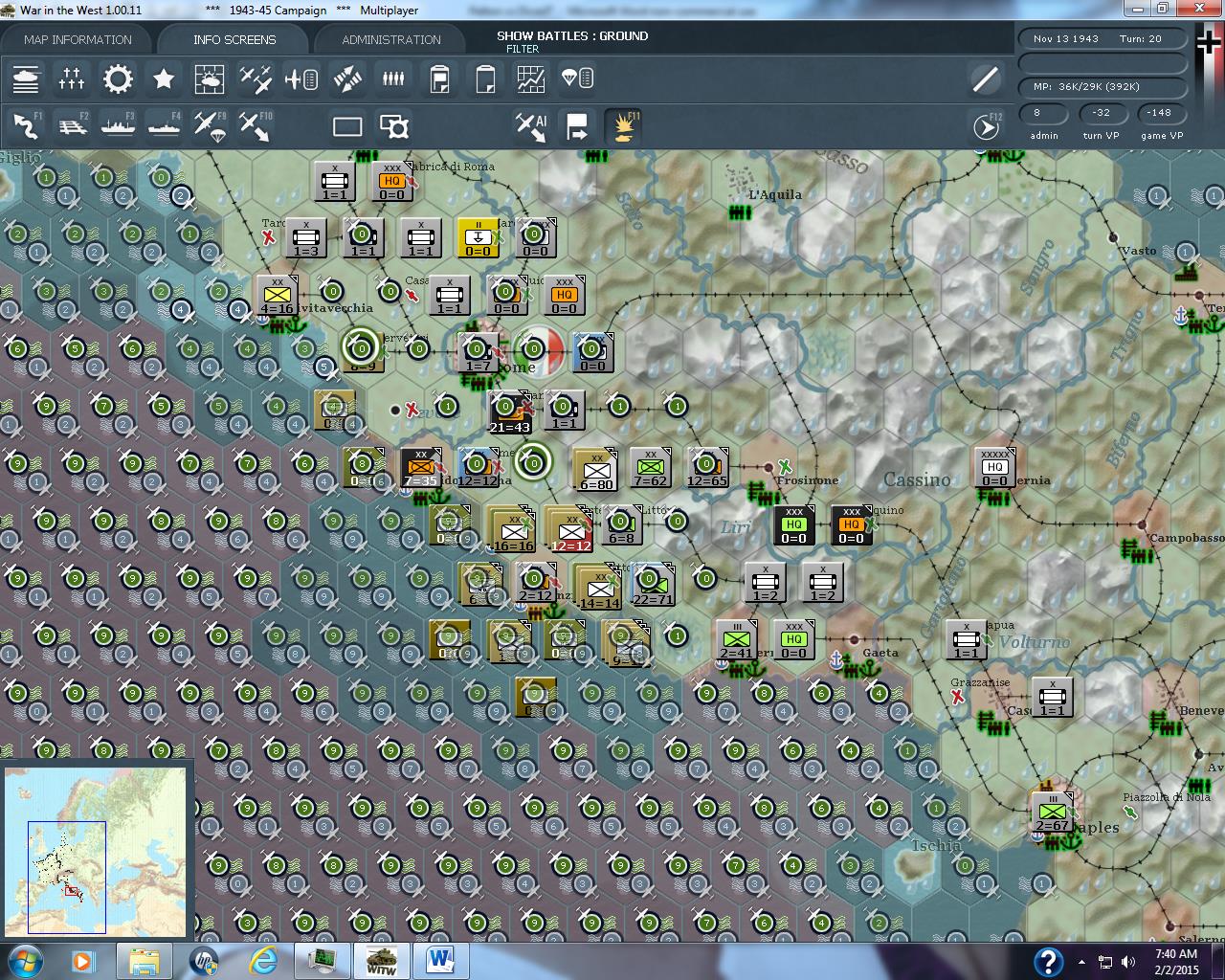
Task: Select the 7=35 black unit counter
Action: [420, 468]
